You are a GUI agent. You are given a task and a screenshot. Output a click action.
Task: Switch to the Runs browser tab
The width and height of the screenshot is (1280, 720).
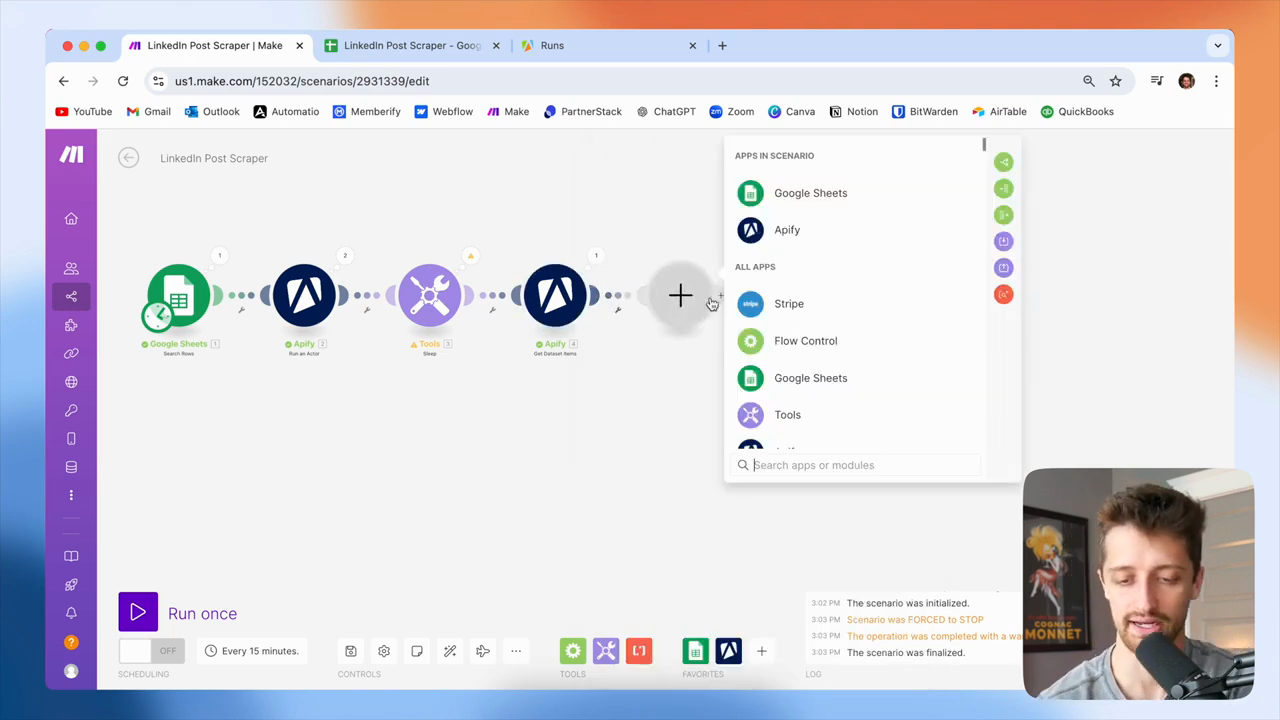click(609, 45)
